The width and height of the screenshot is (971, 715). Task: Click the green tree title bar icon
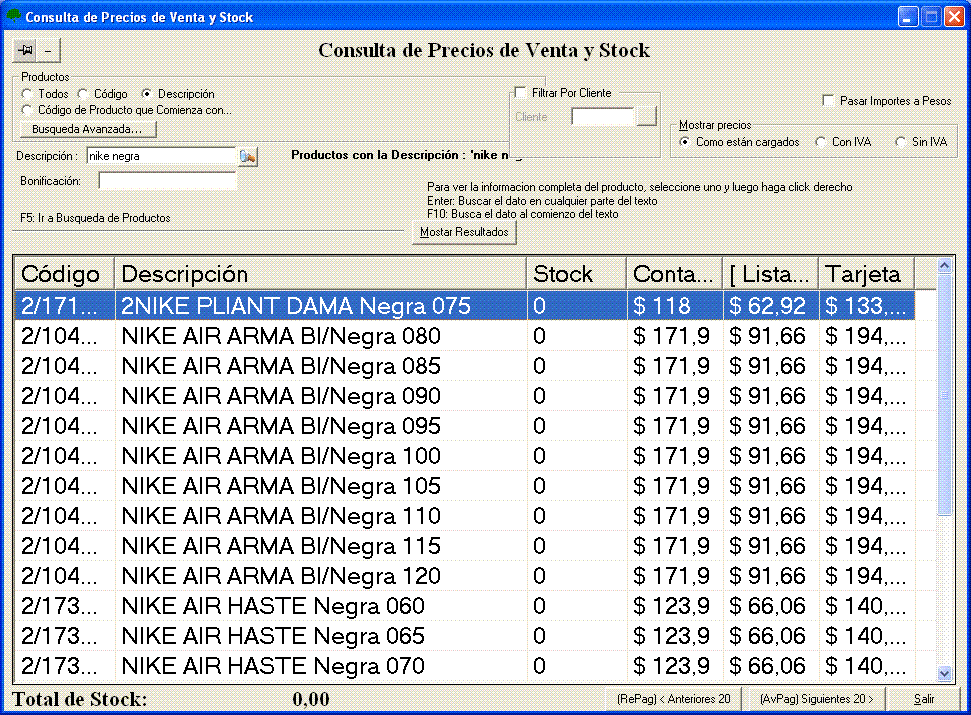click(12, 16)
